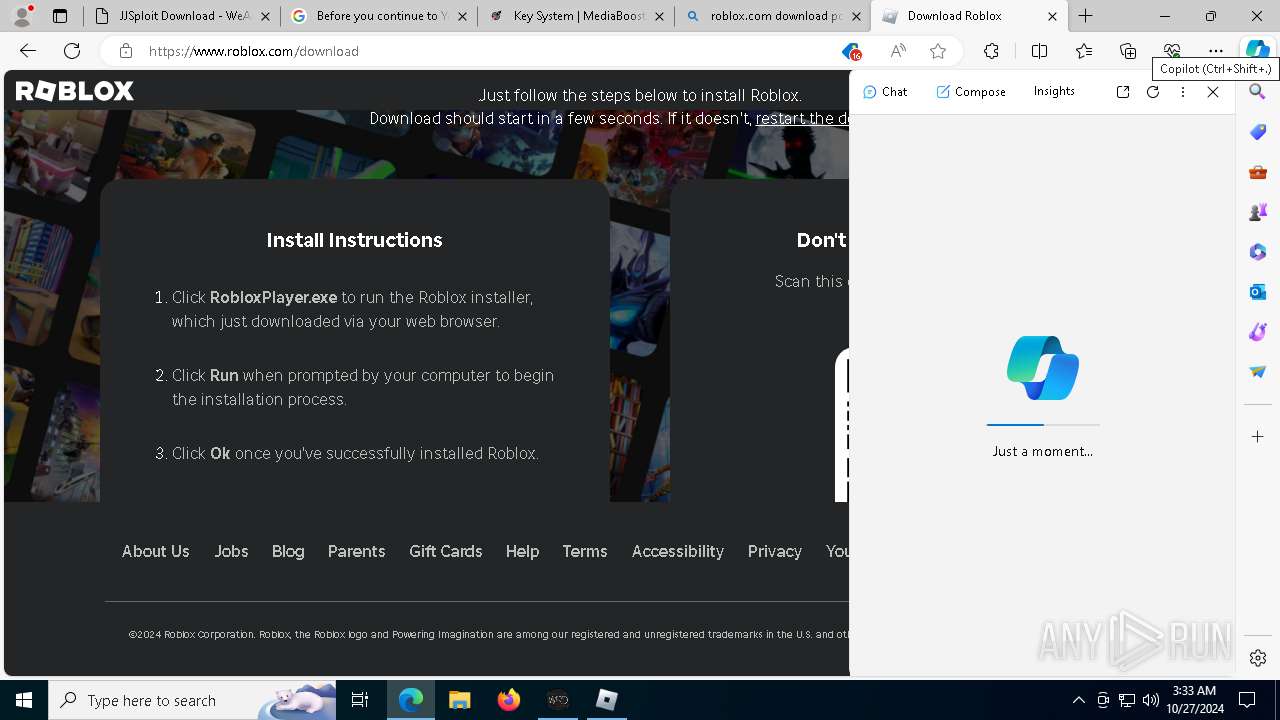
Task: Open sidebar Outlook icon
Action: [1258, 292]
